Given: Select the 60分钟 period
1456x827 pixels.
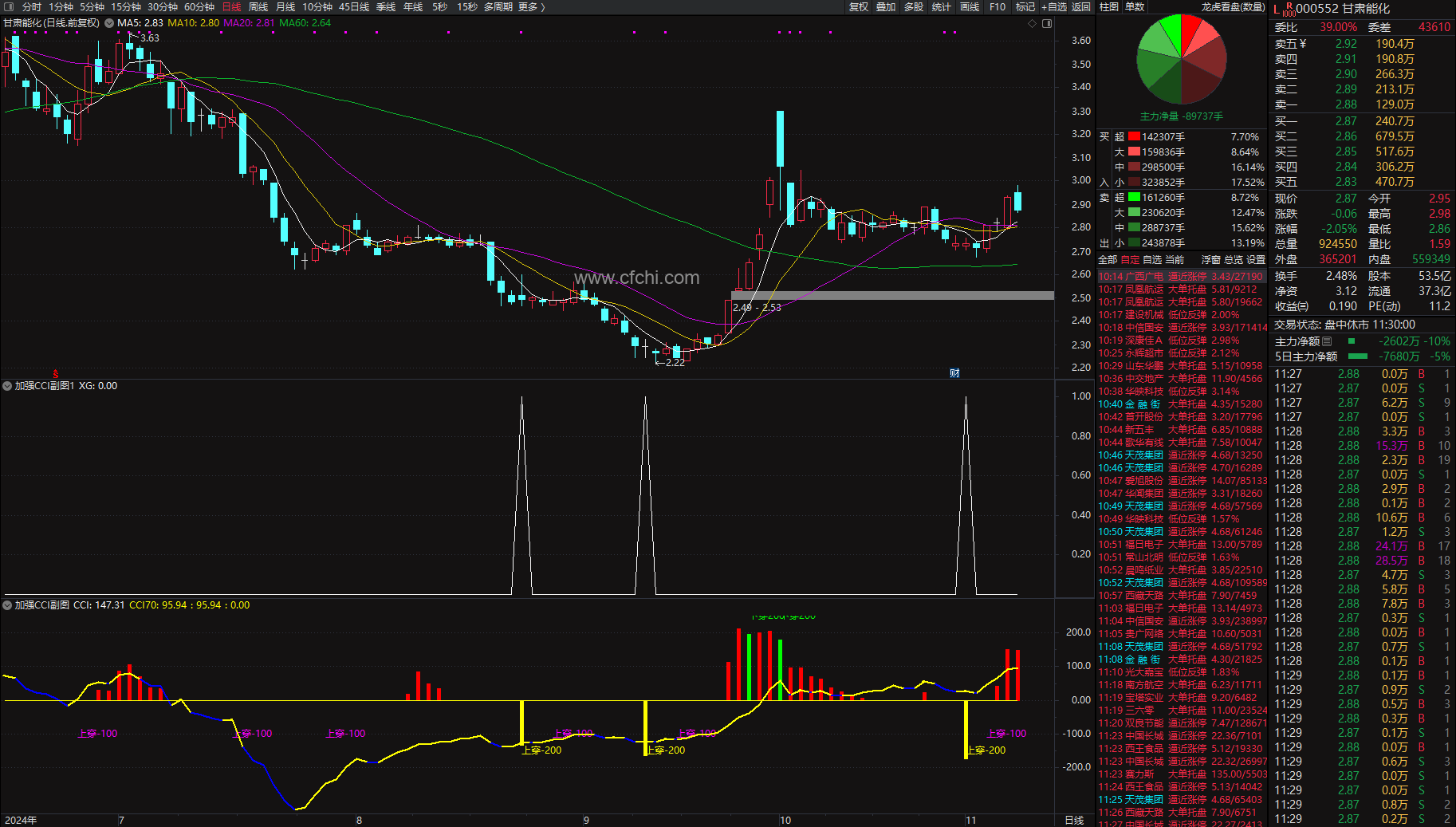Looking at the screenshot, I should [199, 6].
